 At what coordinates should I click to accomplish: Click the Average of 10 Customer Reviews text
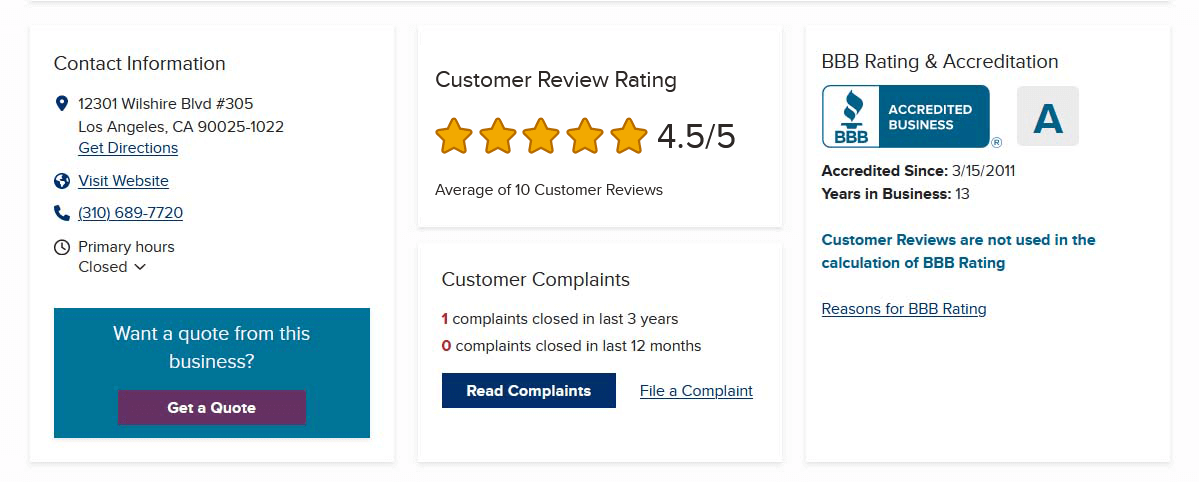tap(549, 190)
